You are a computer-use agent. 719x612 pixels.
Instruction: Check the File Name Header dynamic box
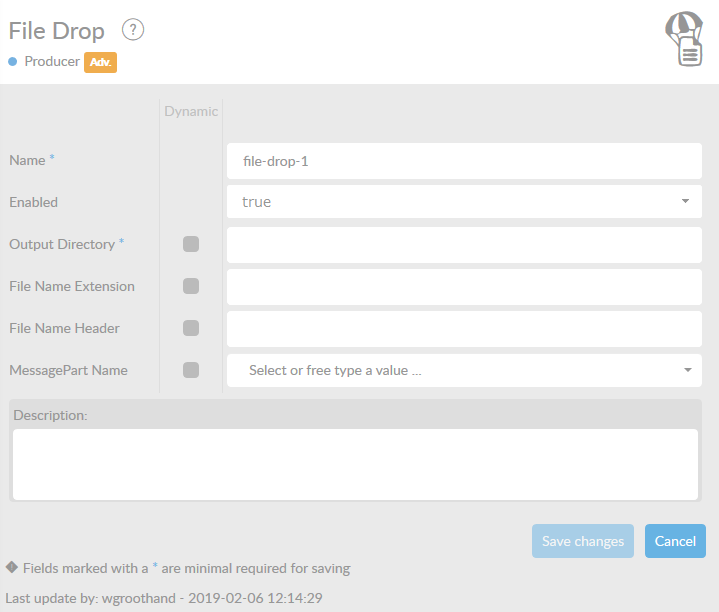pos(191,328)
